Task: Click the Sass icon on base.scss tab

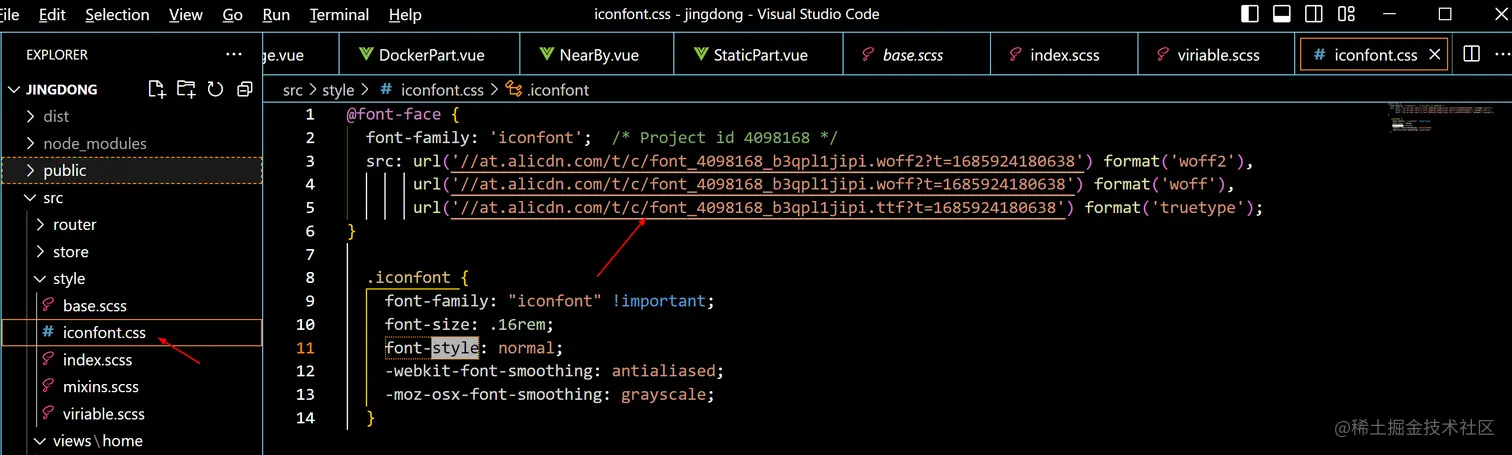Action: [867, 55]
